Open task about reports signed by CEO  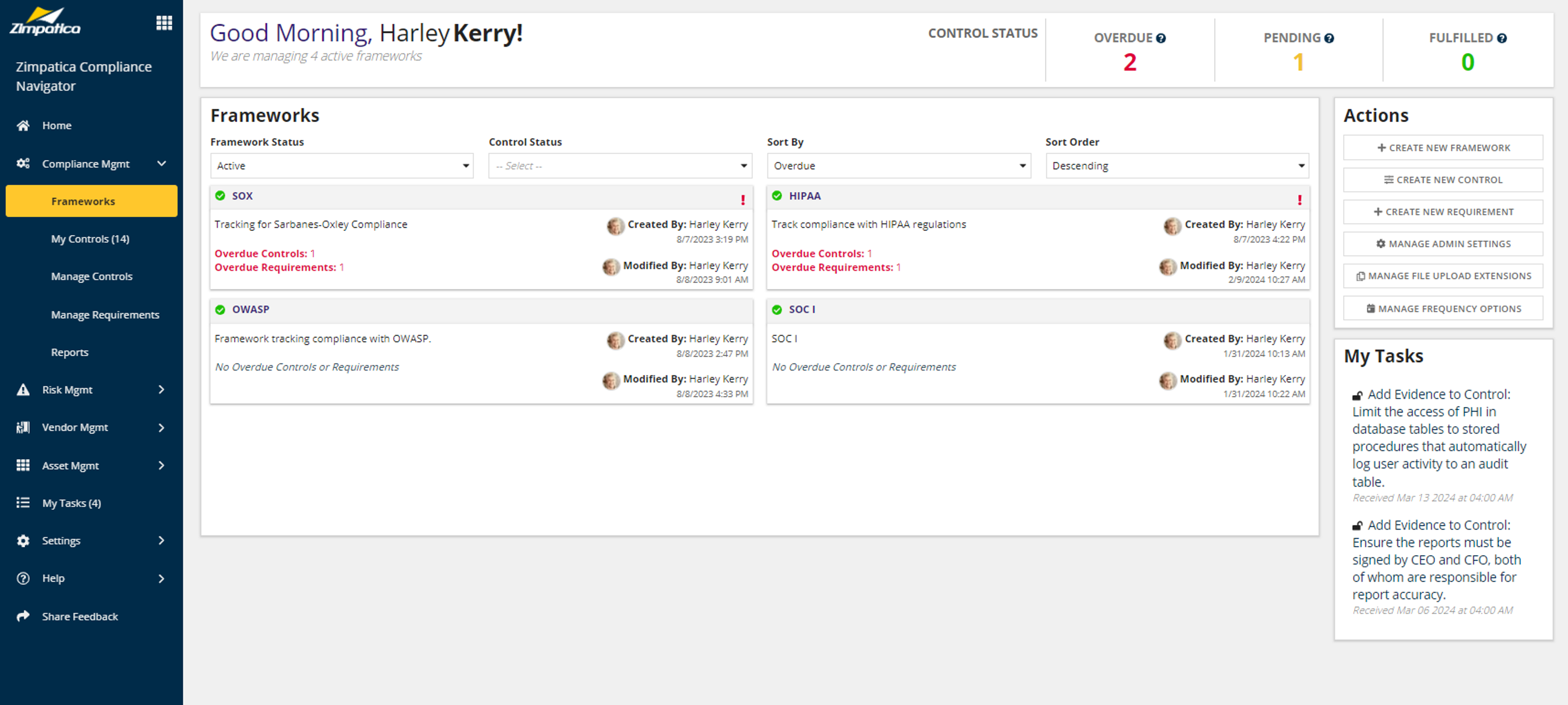pyautogui.click(x=1437, y=560)
